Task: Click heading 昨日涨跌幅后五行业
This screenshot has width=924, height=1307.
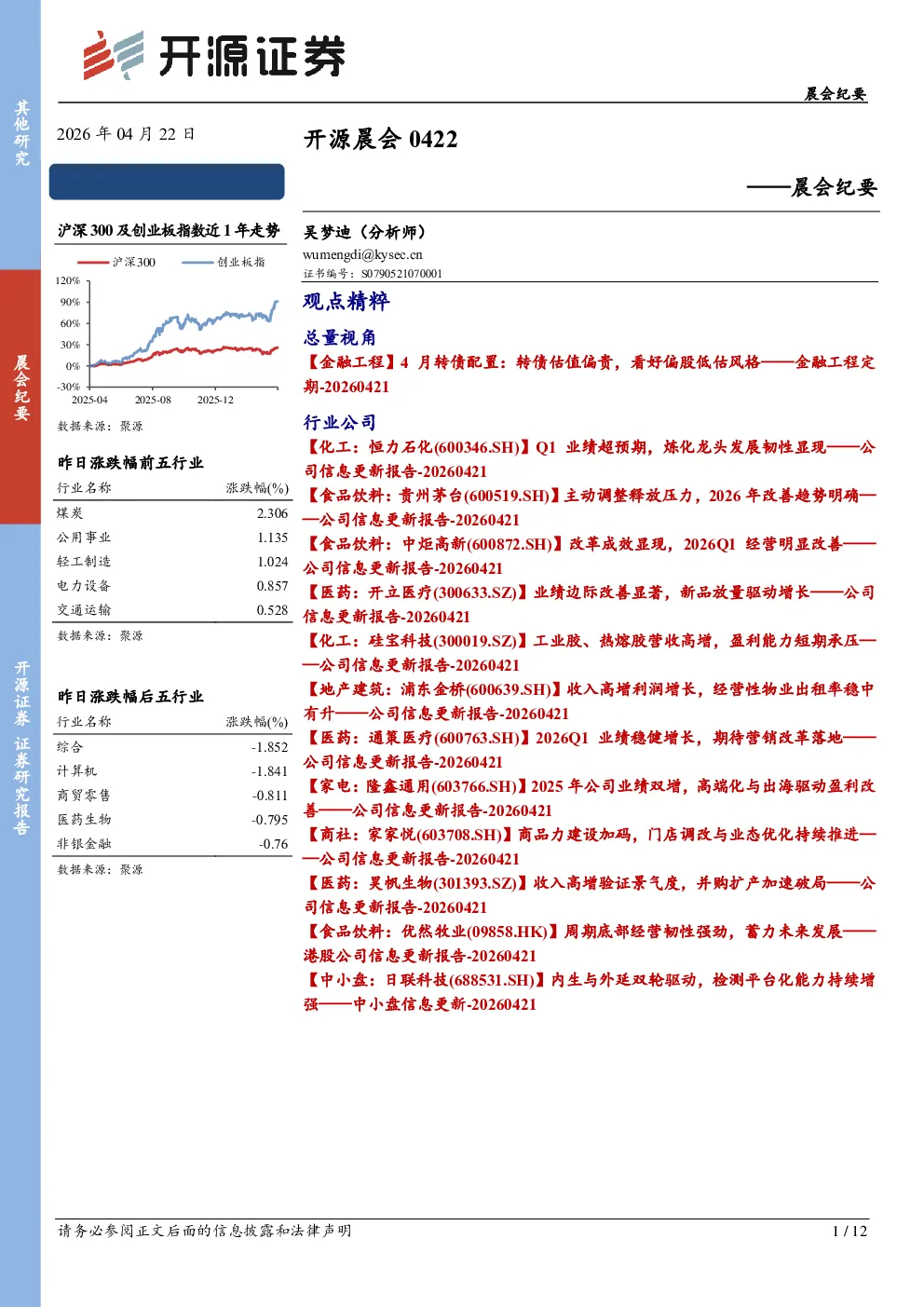Action: point(130,697)
